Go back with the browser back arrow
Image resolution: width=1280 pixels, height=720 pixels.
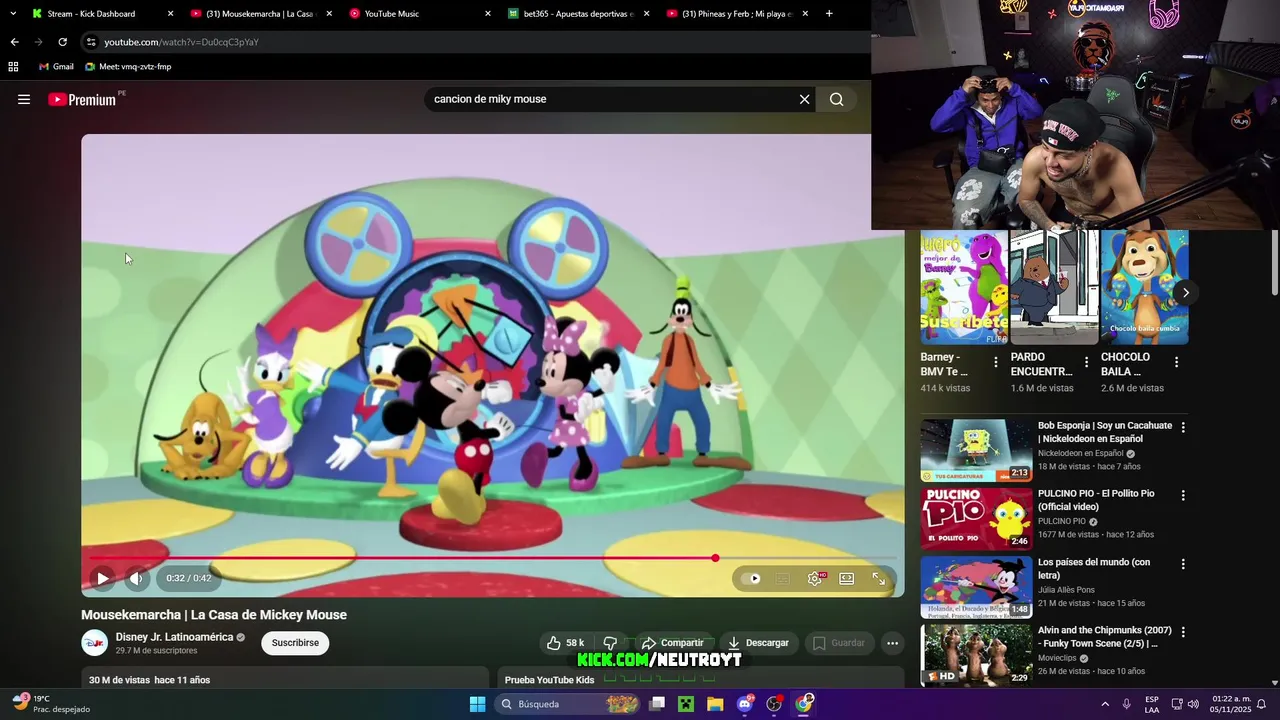pos(14,42)
